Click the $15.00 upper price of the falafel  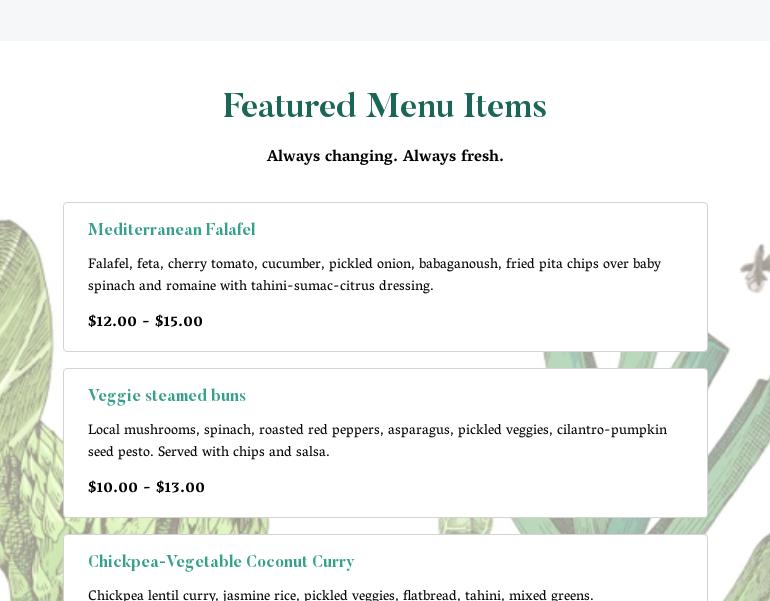coord(179,322)
